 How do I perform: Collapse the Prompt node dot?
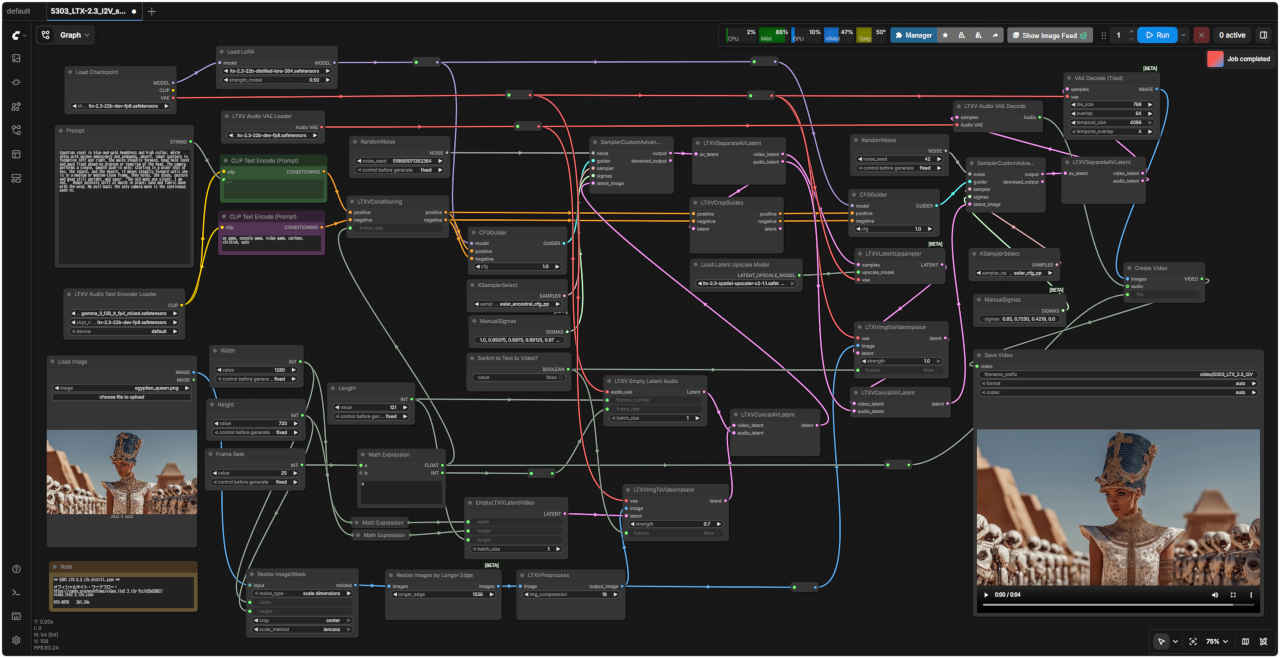click(61, 130)
